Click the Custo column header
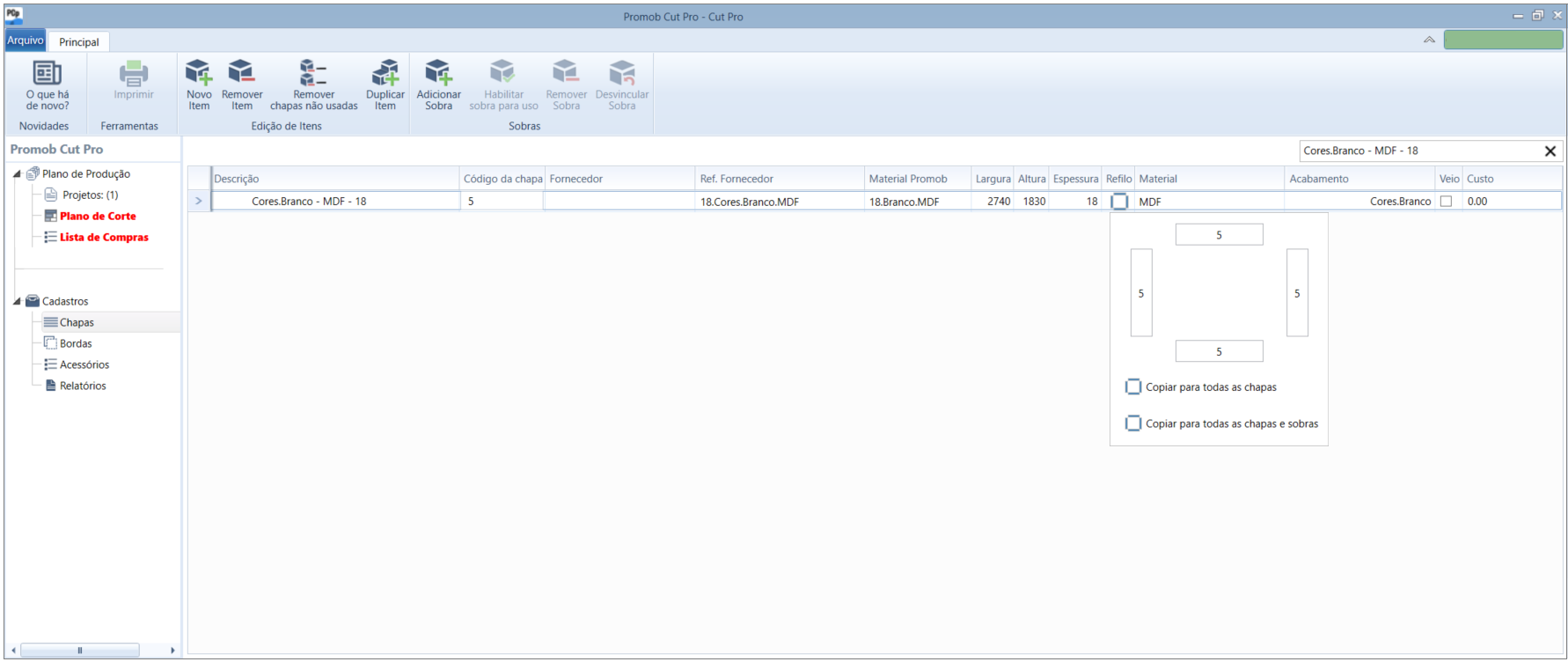This screenshot has height=662, width=1568. [1513, 179]
